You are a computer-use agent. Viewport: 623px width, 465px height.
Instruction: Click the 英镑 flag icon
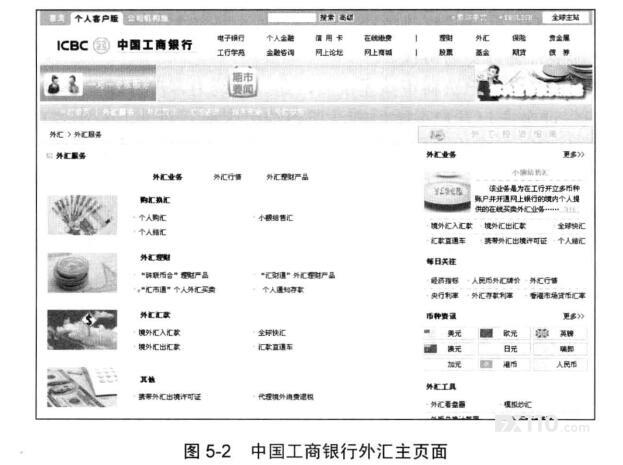(542, 333)
